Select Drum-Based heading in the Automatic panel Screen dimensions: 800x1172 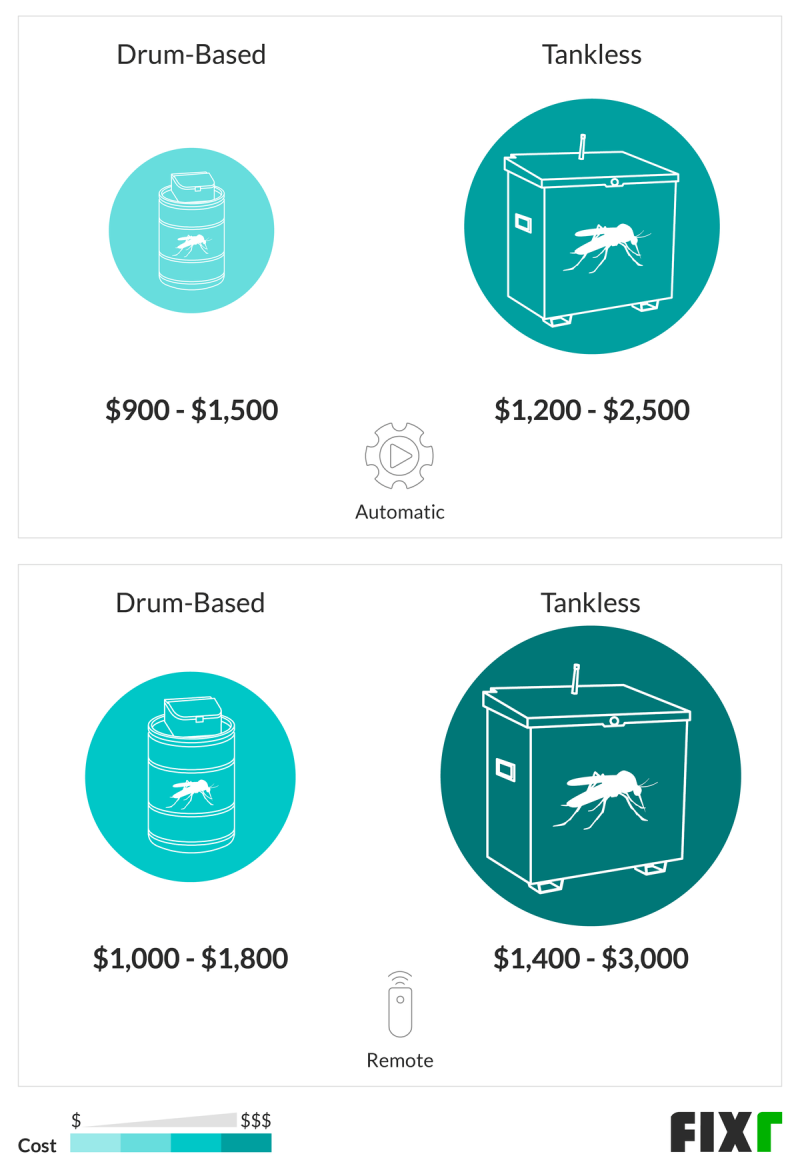pos(191,54)
